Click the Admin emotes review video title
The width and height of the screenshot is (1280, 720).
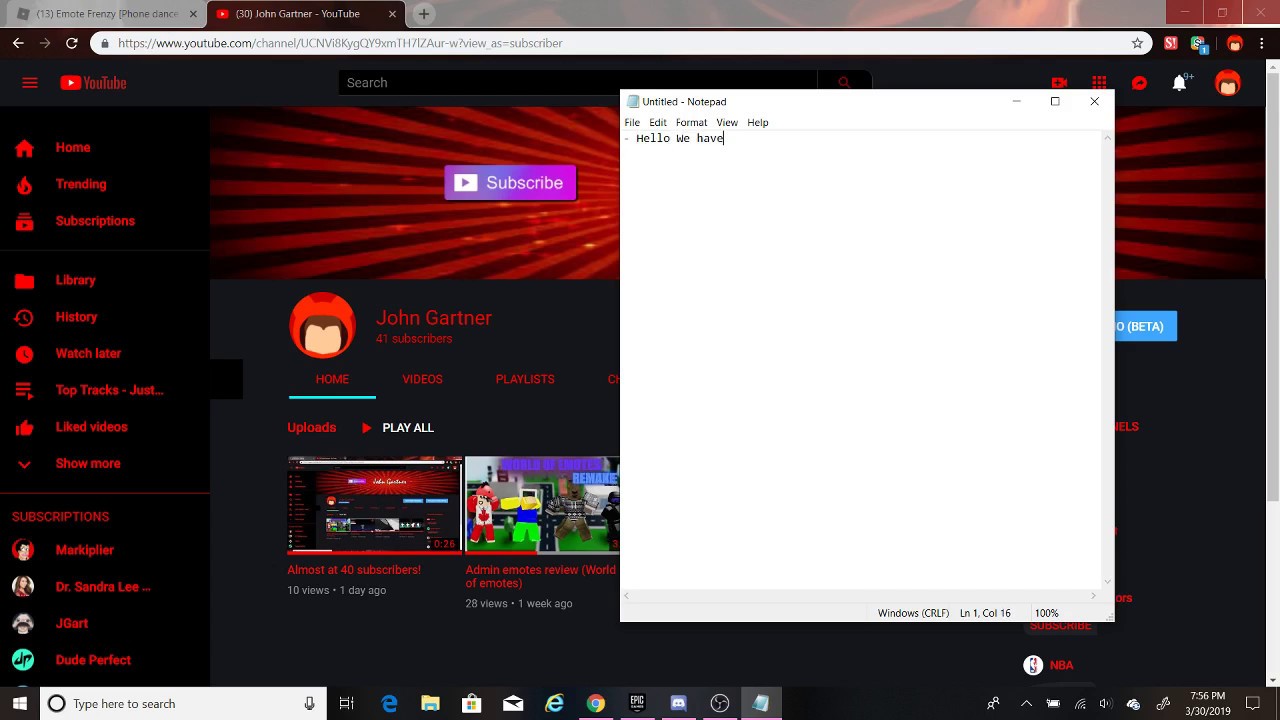click(541, 577)
